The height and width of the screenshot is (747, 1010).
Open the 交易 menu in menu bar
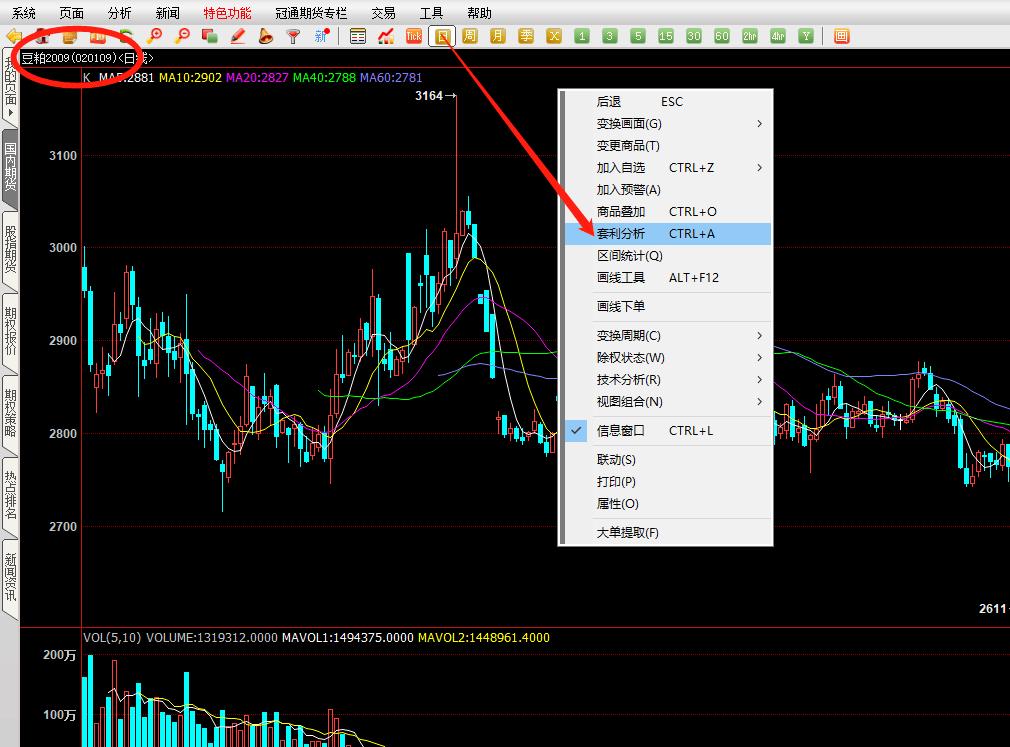pyautogui.click(x=383, y=13)
